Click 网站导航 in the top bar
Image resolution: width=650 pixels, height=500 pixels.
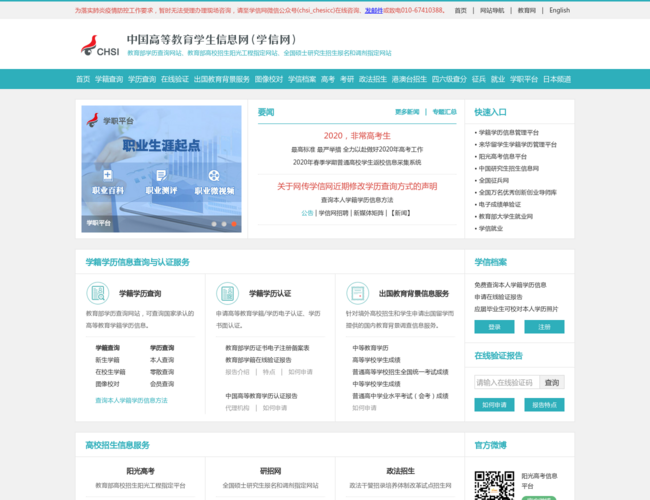click(492, 10)
